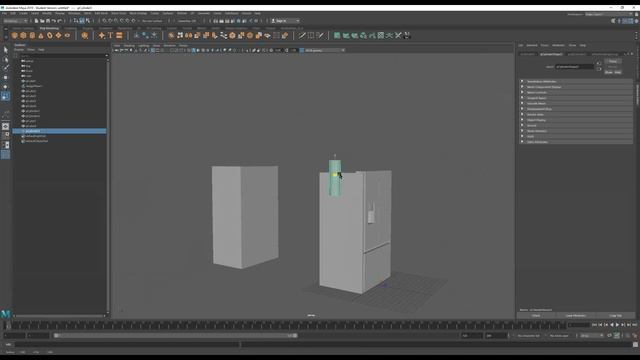Screen dimensions: 640x360
Task: Expand the Smooth Mesh section
Action: click(577, 104)
